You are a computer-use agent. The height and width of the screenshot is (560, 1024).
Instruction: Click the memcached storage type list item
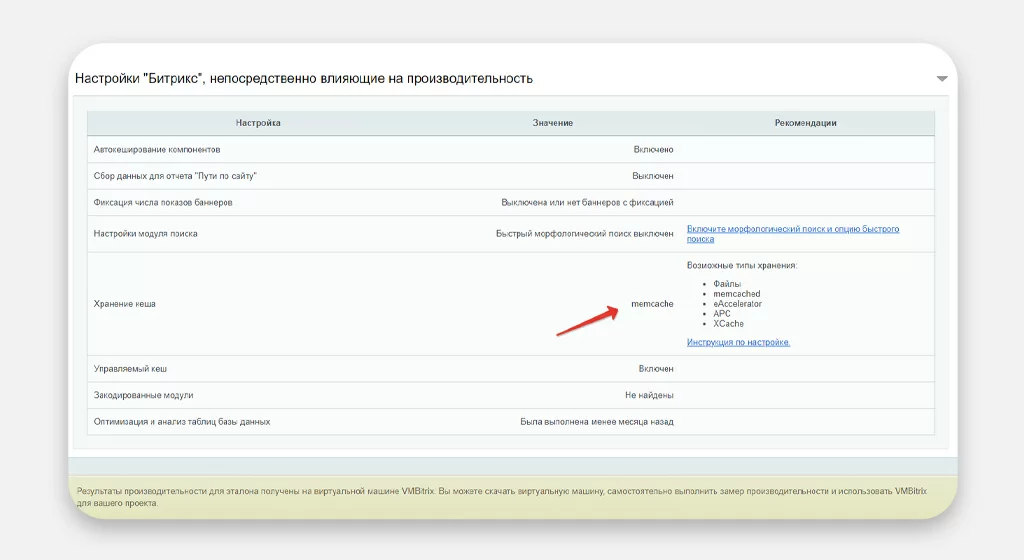[x=736, y=294]
